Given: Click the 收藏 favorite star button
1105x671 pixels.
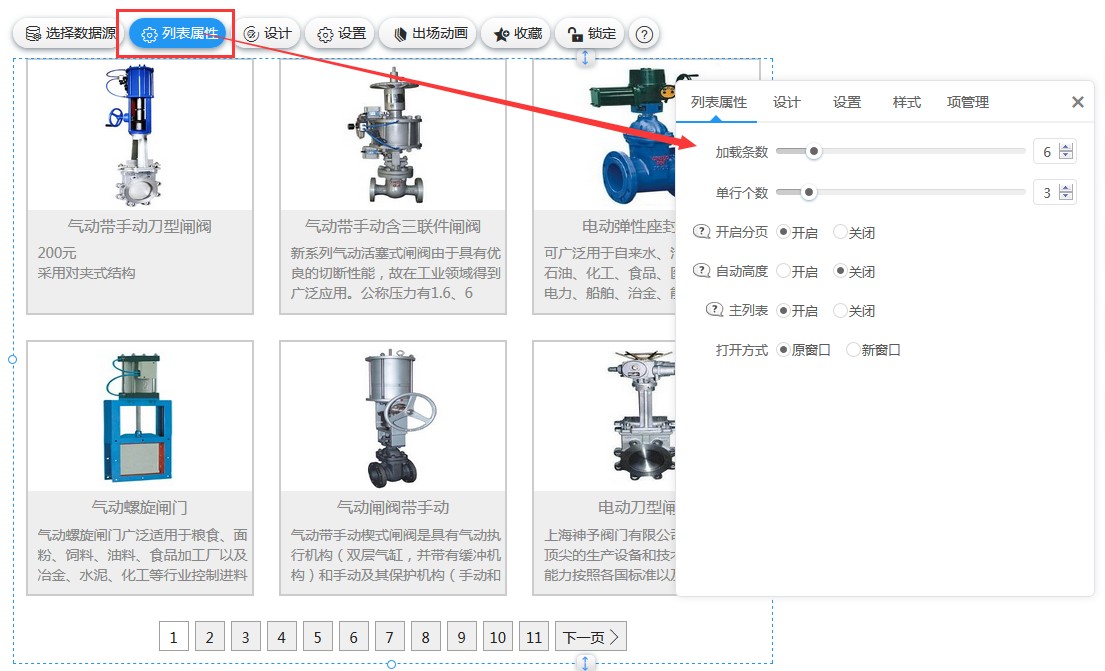Looking at the screenshot, I should (518, 33).
